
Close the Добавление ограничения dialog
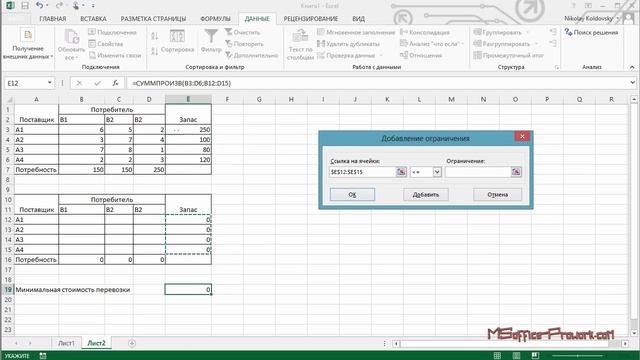click(522, 136)
